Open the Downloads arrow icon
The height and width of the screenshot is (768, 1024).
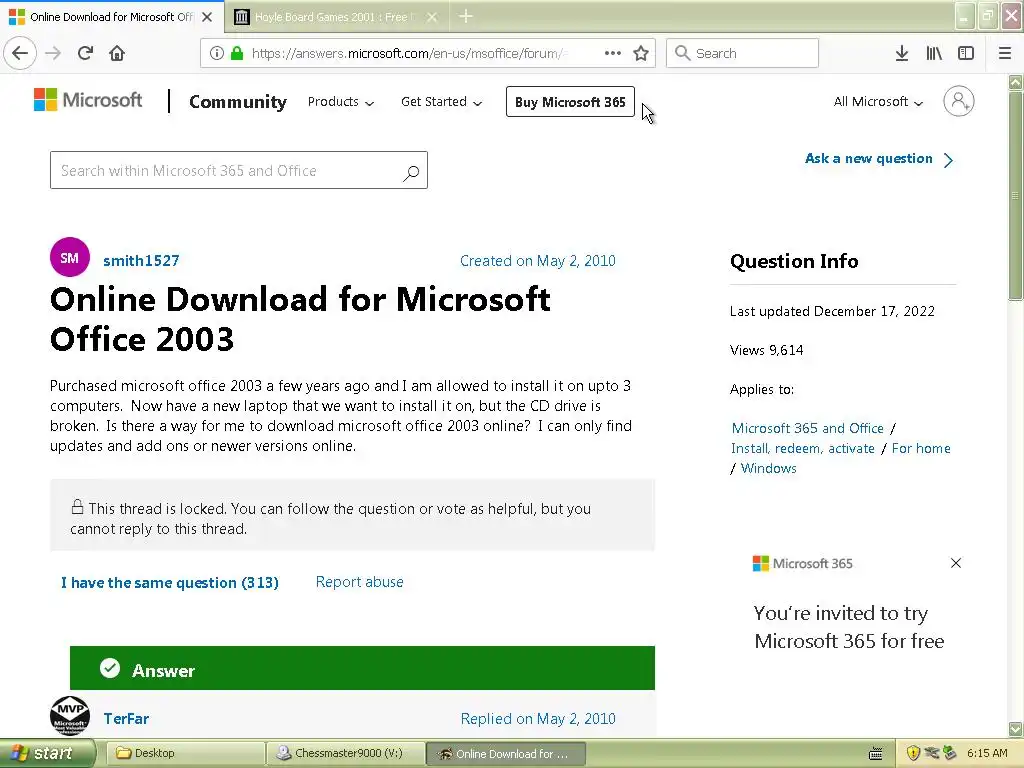pos(902,53)
